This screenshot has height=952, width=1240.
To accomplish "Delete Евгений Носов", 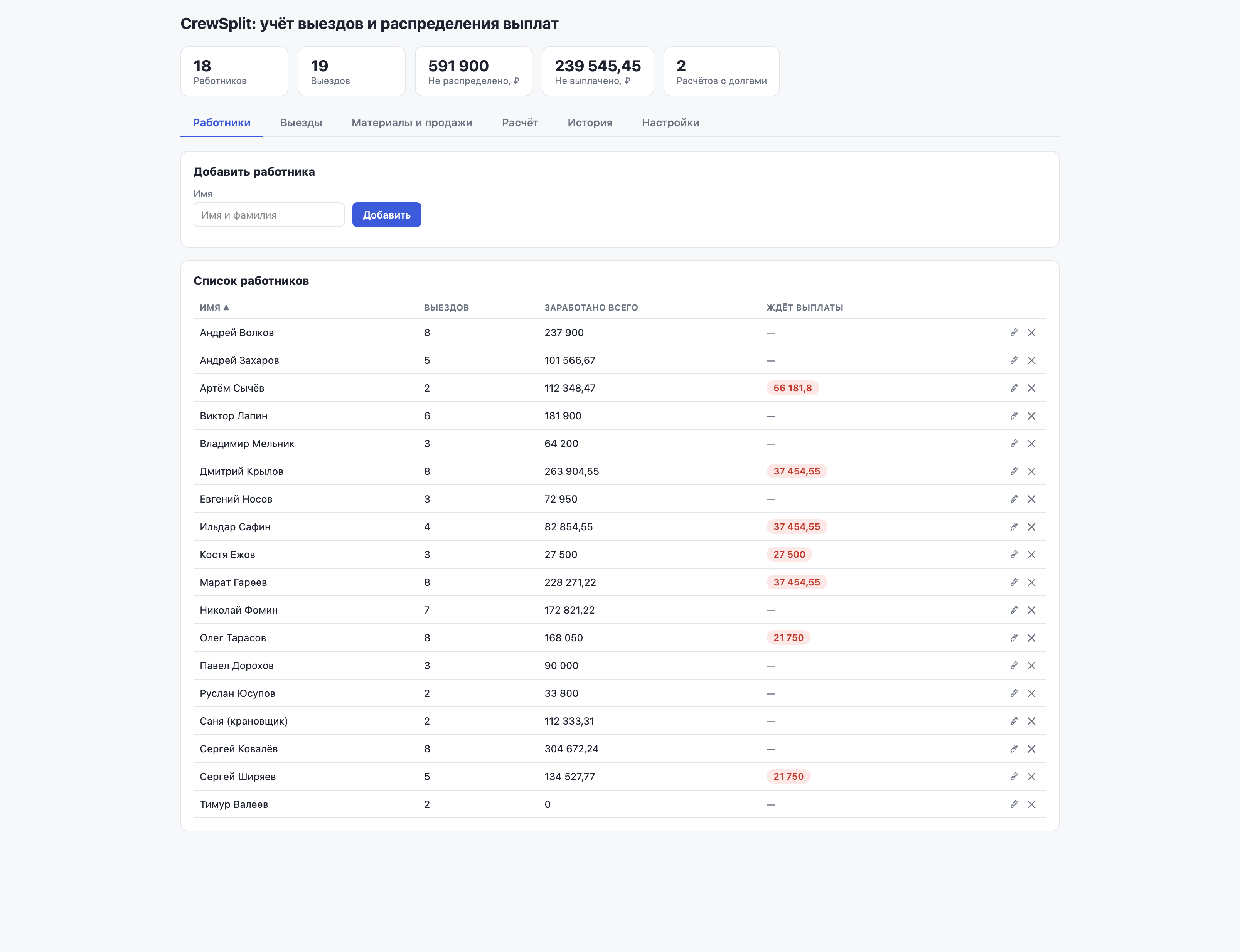I will (1031, 499).
